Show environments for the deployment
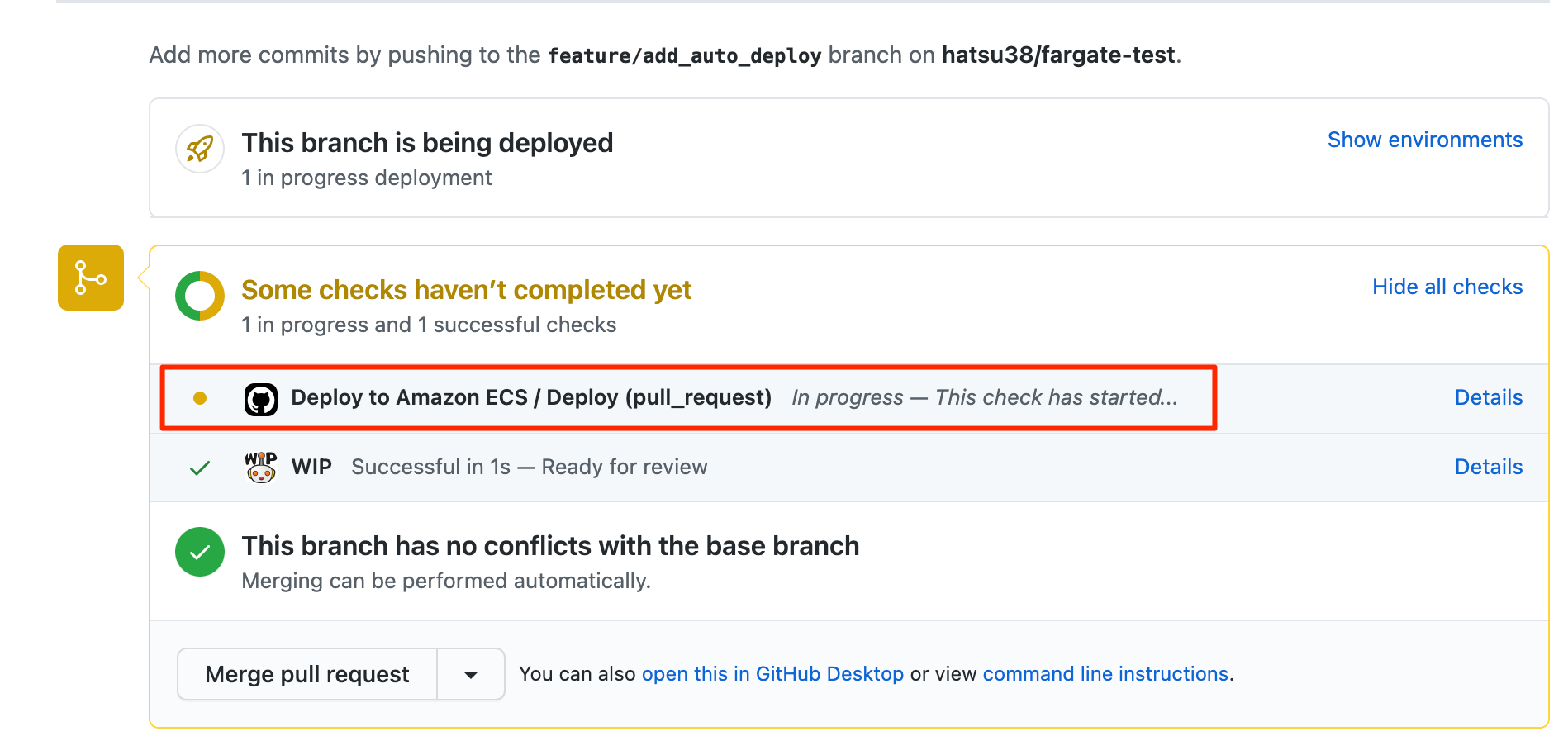Image resolution: width=1568 pixels, height=755 pixels. pos(1424,140)
